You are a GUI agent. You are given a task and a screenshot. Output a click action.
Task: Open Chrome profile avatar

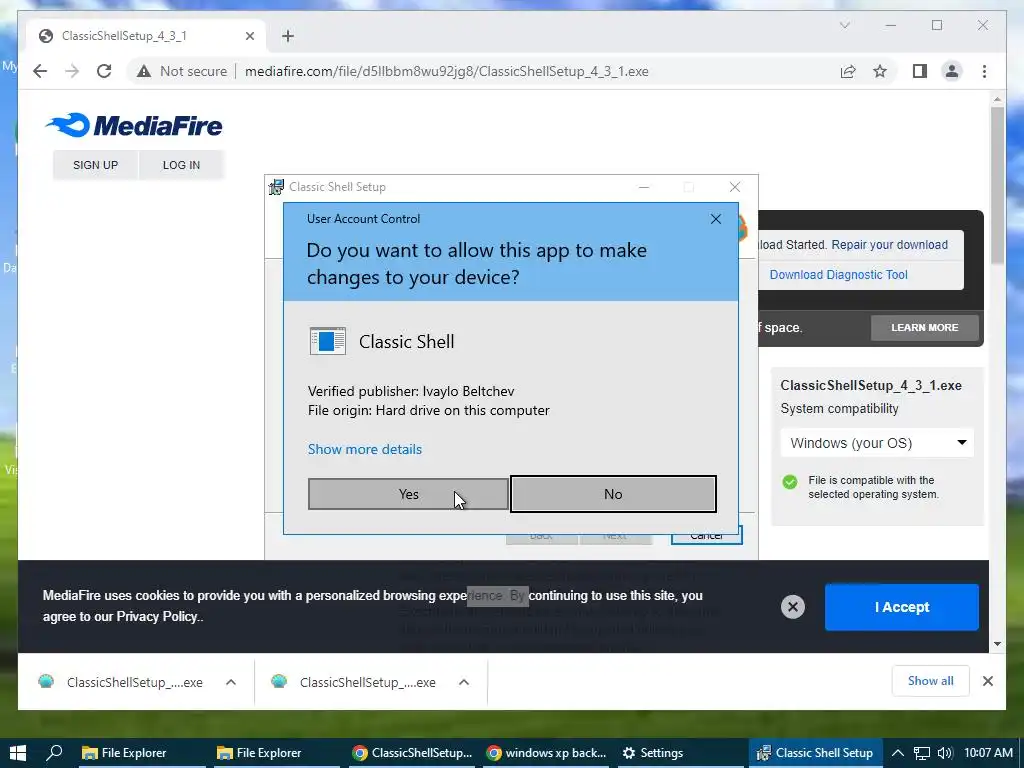(x=952, y=71)
